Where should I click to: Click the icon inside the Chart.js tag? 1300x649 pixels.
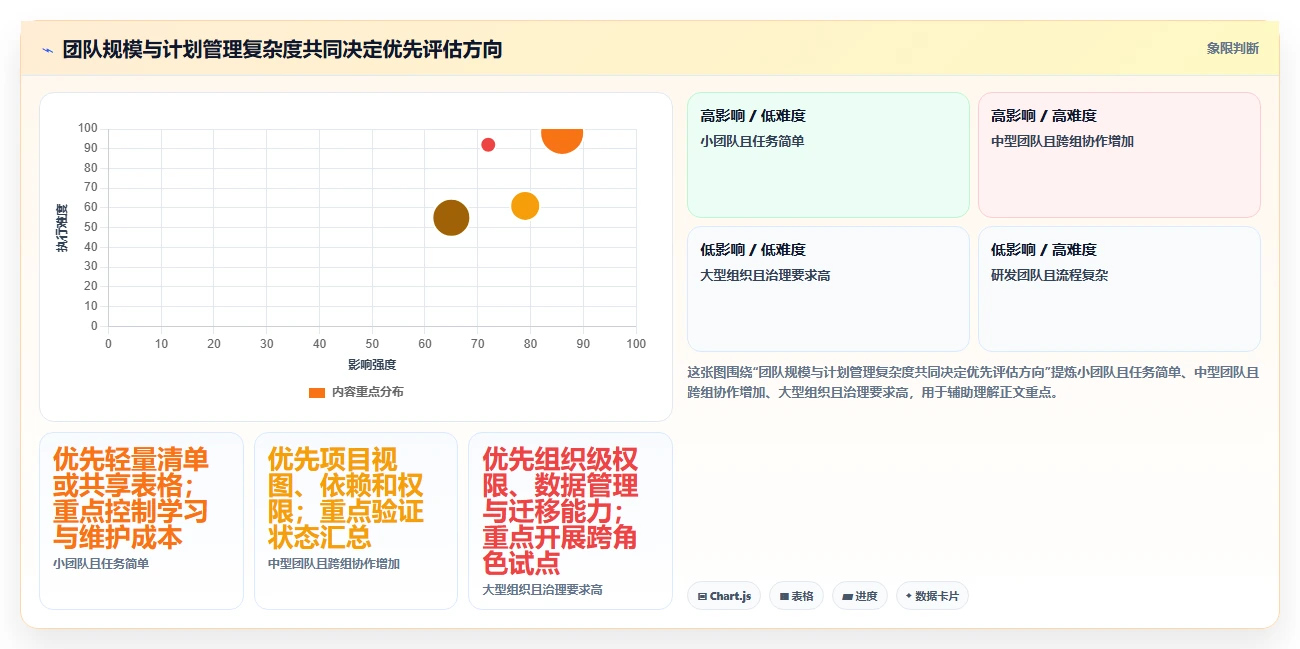(x=703, y=596)
